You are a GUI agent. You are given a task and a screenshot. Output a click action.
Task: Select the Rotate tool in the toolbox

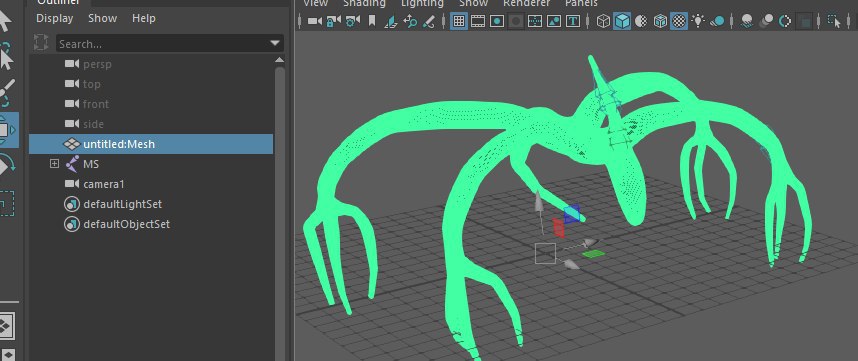coord(7,164)
